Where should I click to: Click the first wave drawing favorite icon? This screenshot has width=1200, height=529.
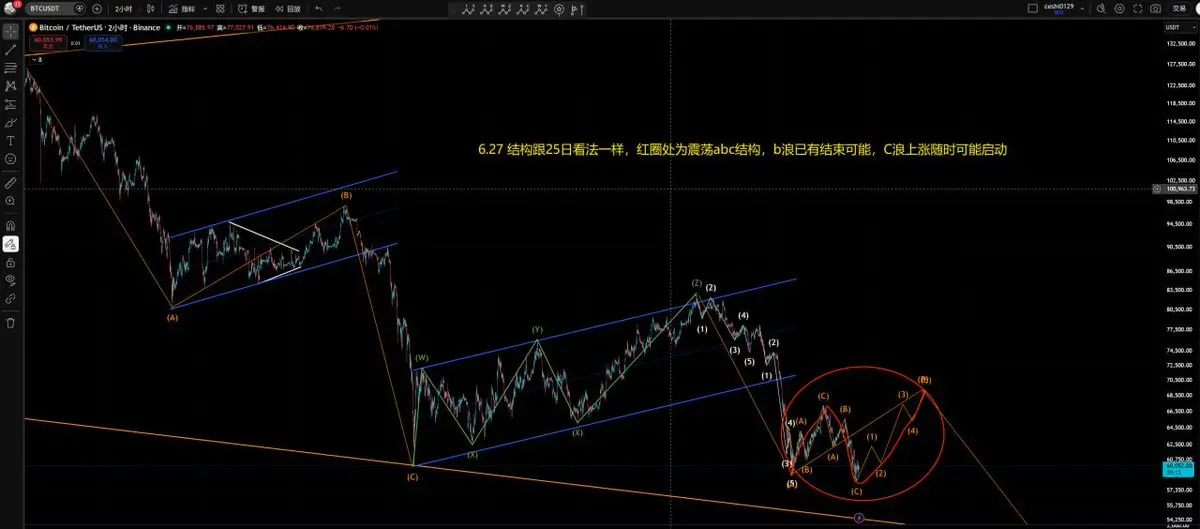coord(468,9)
